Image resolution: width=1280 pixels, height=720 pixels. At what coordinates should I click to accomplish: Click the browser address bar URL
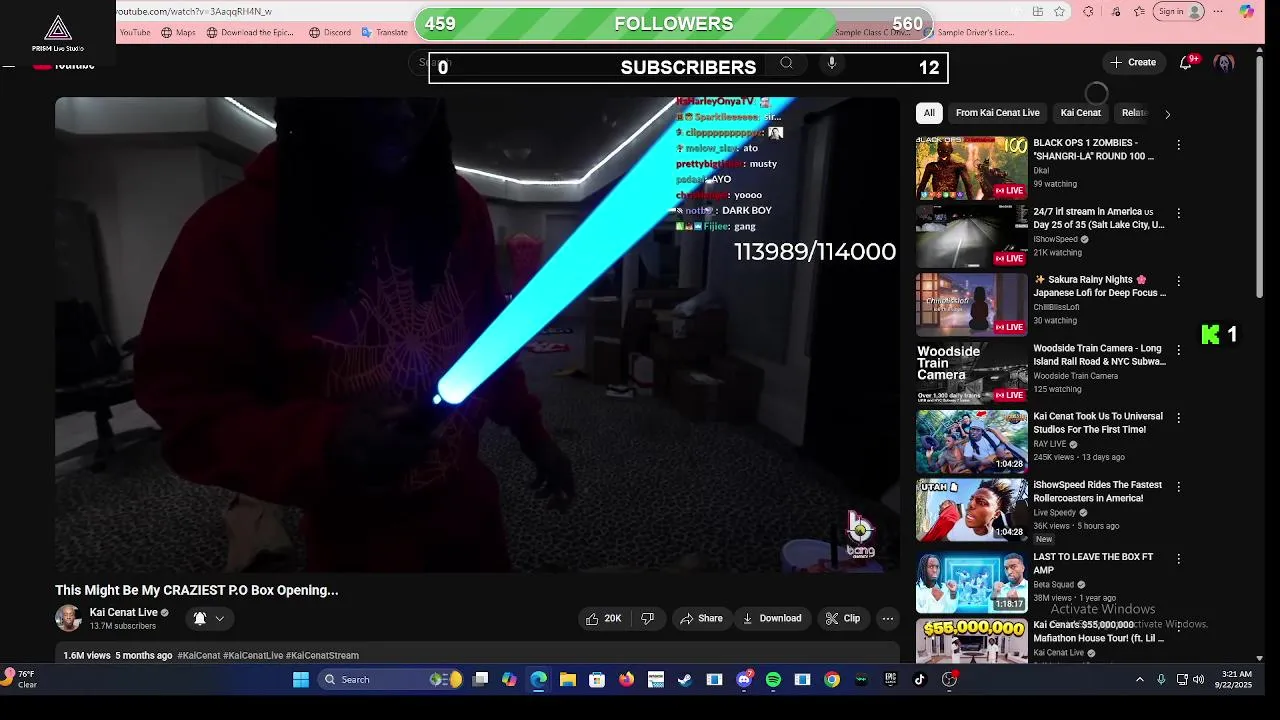(x=195, y=12)
